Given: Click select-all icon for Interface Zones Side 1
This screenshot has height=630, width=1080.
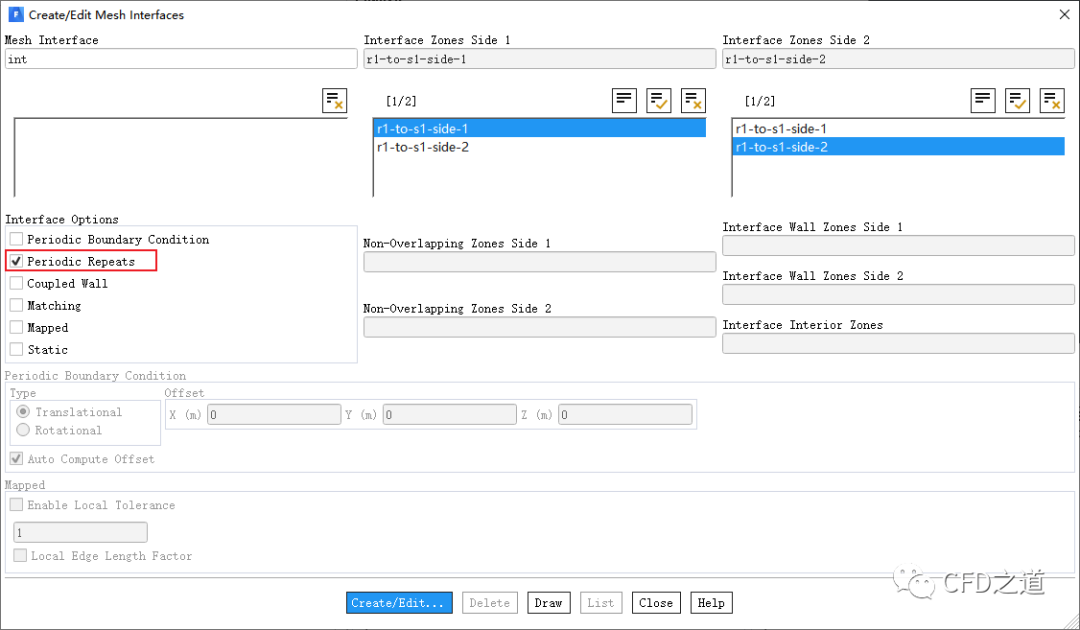Looking at the screenshot, I should click(x=659, y=100).
